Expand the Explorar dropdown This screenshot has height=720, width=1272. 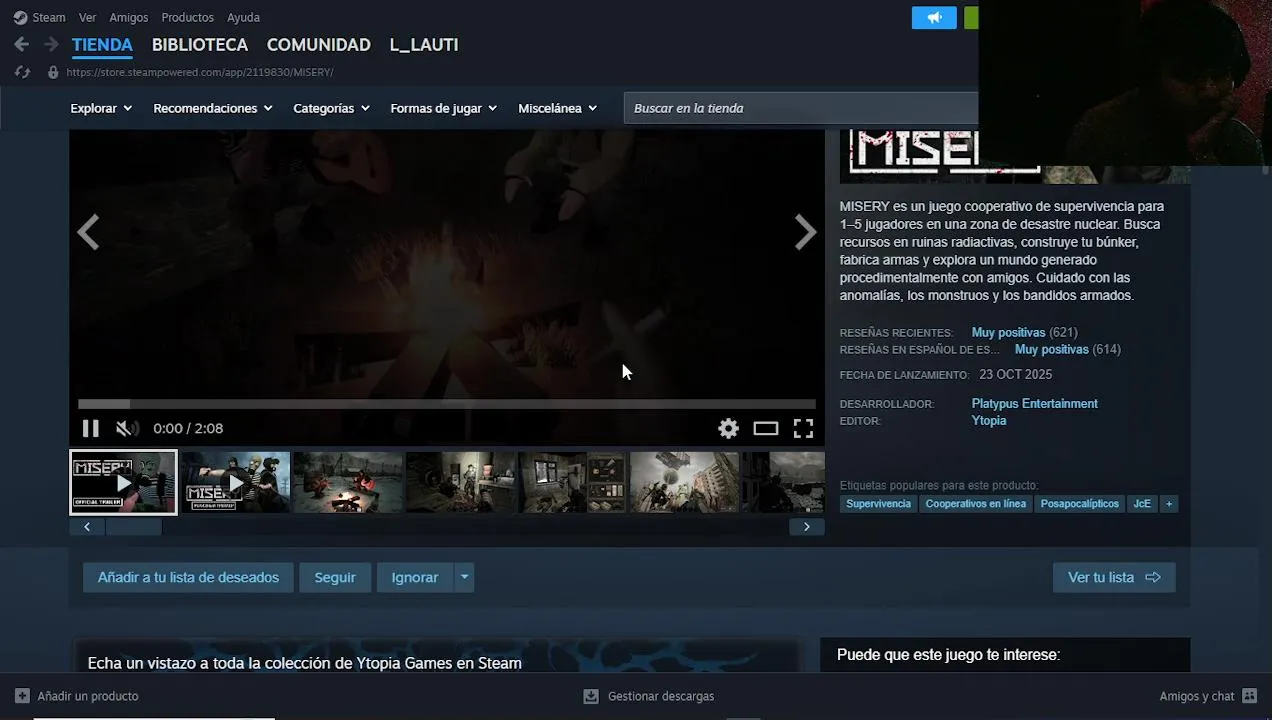[101, 108]
